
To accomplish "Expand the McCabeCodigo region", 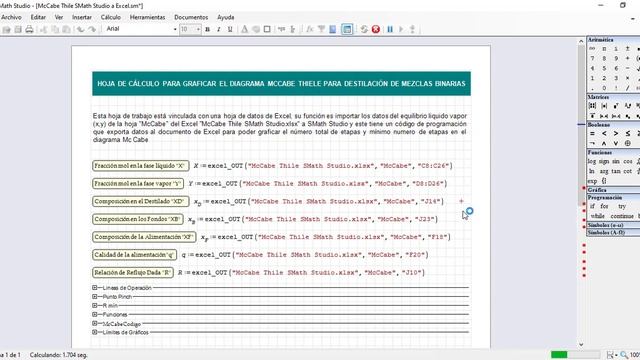I will pyautogui.click(x=95, y=323).
